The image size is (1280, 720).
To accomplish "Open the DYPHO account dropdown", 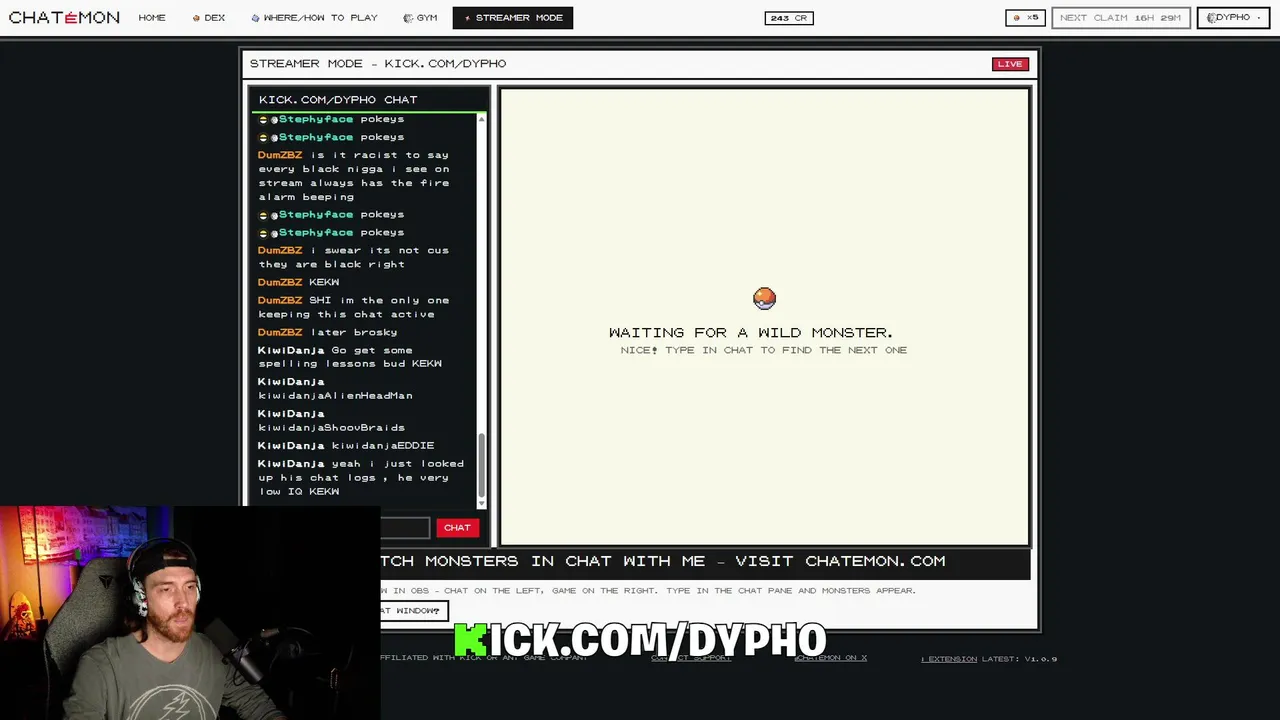I will click(1233, 17).
